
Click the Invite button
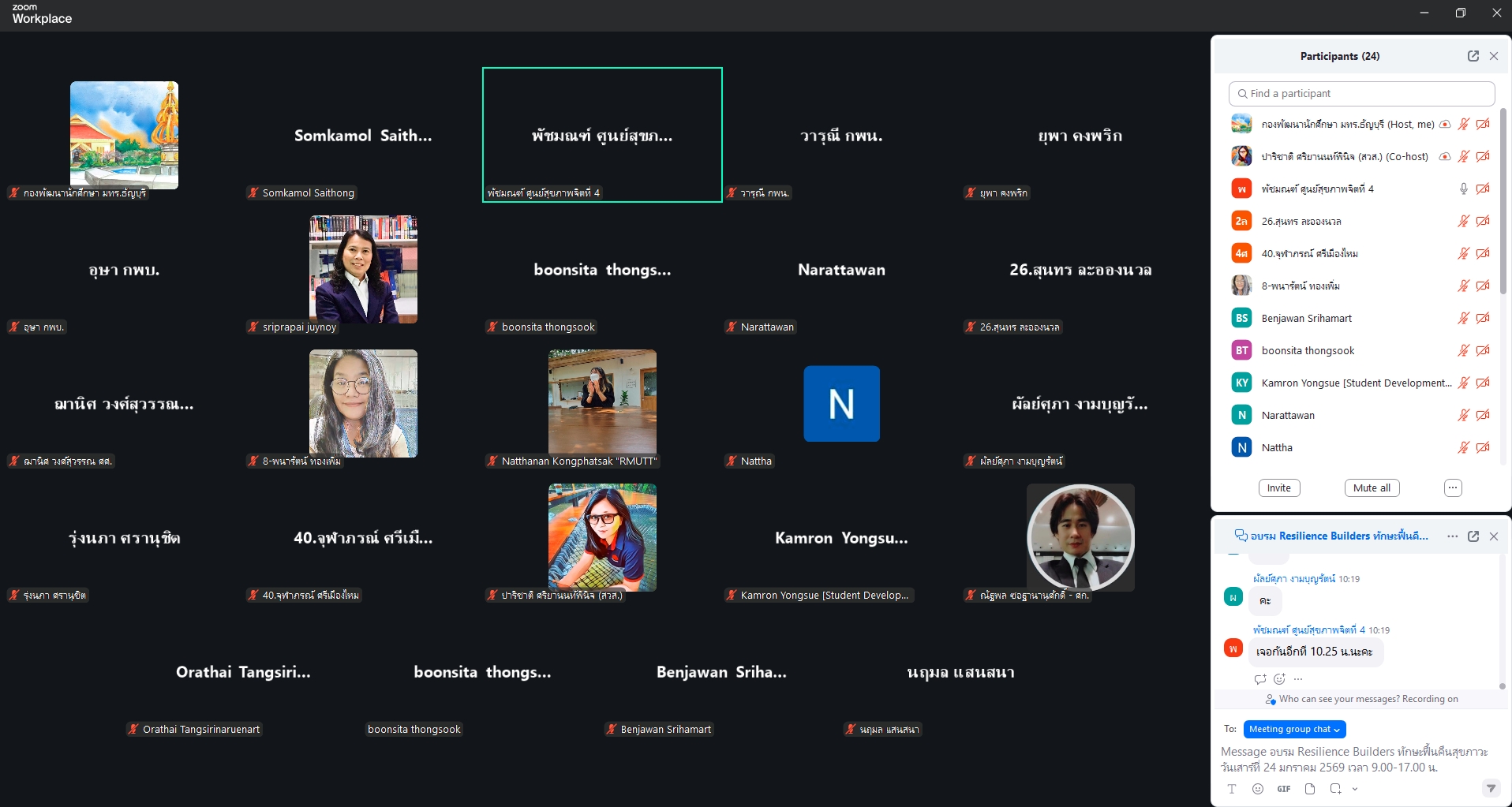click(1278, 488)
